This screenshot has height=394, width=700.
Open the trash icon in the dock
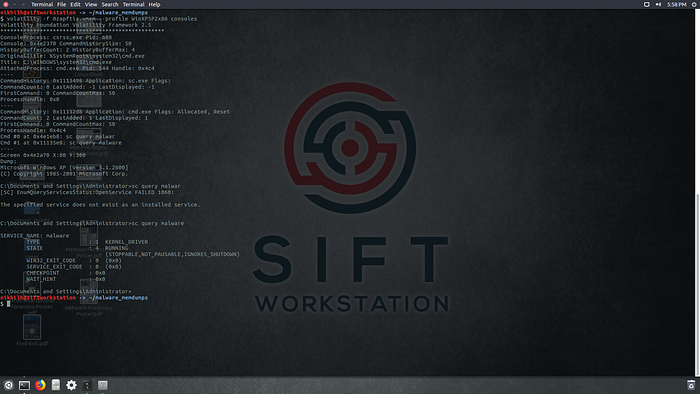tap(691, 385)
